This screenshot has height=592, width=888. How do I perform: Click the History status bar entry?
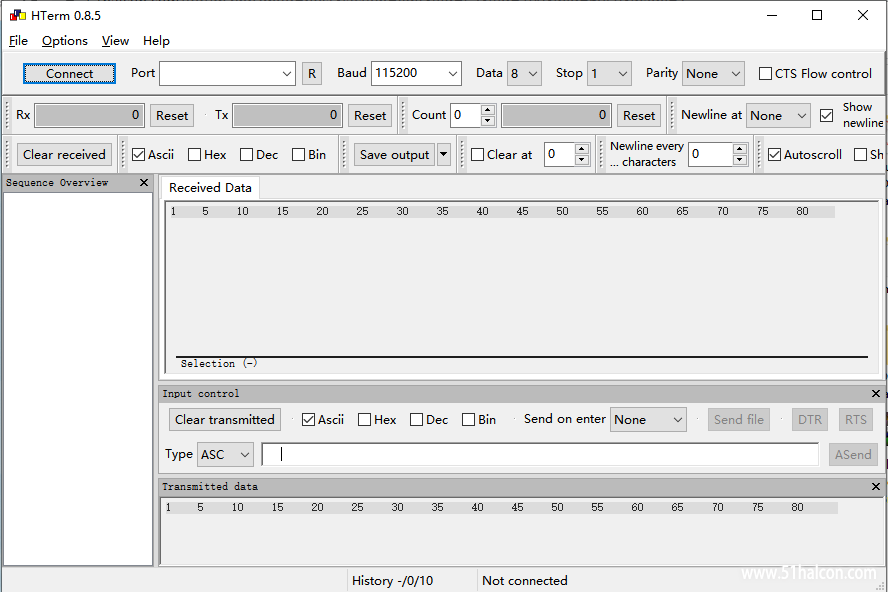(x=392, y=581)
